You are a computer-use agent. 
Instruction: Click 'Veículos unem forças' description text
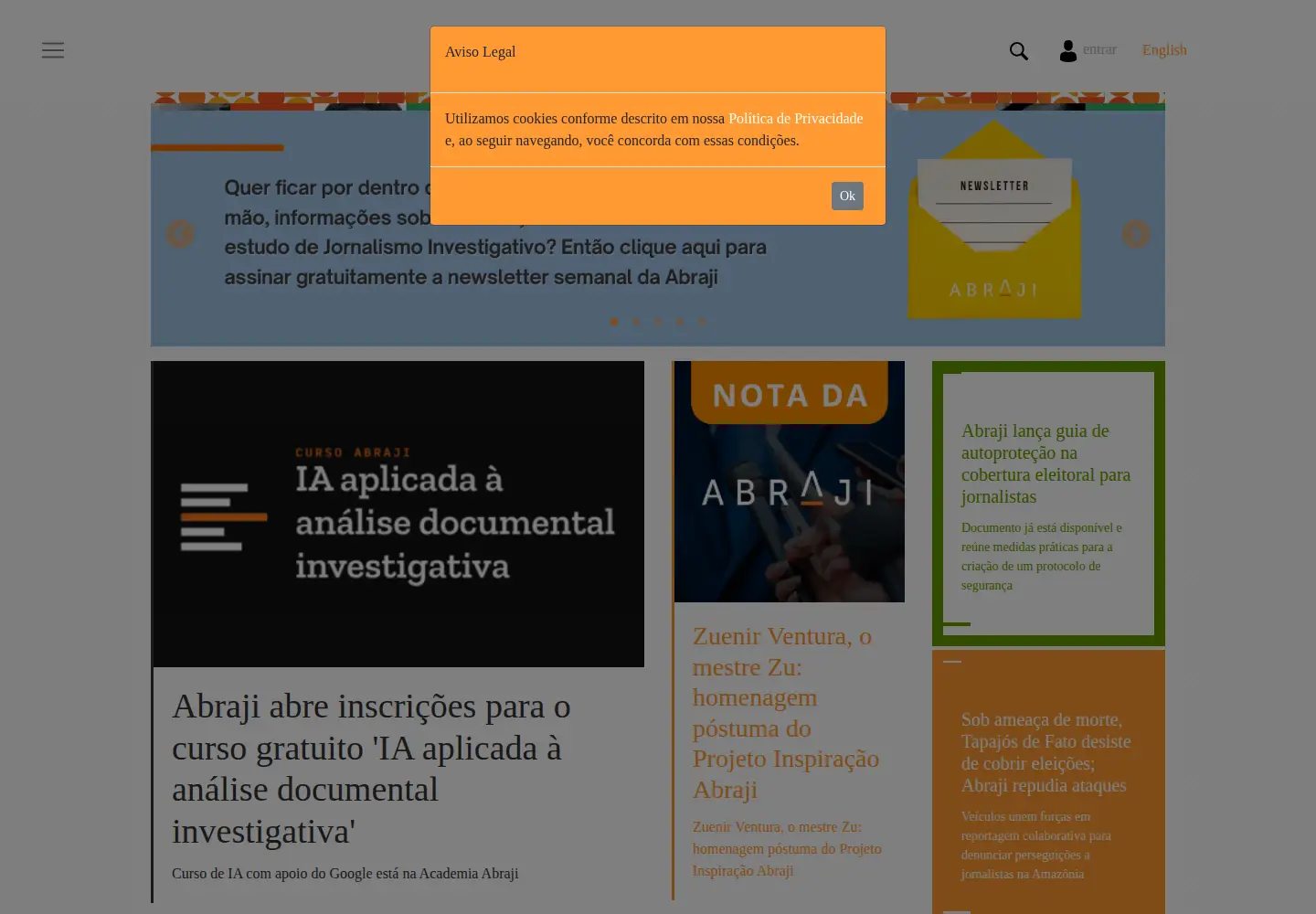click(1036, 845)
